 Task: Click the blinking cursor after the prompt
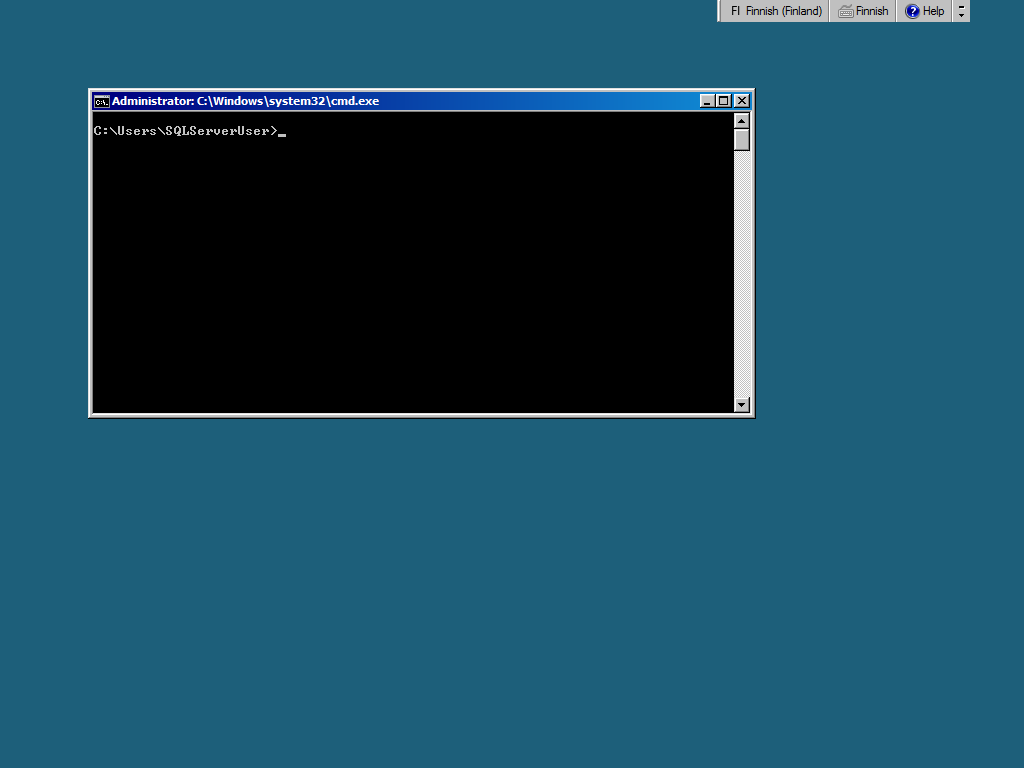pos(283,133)
